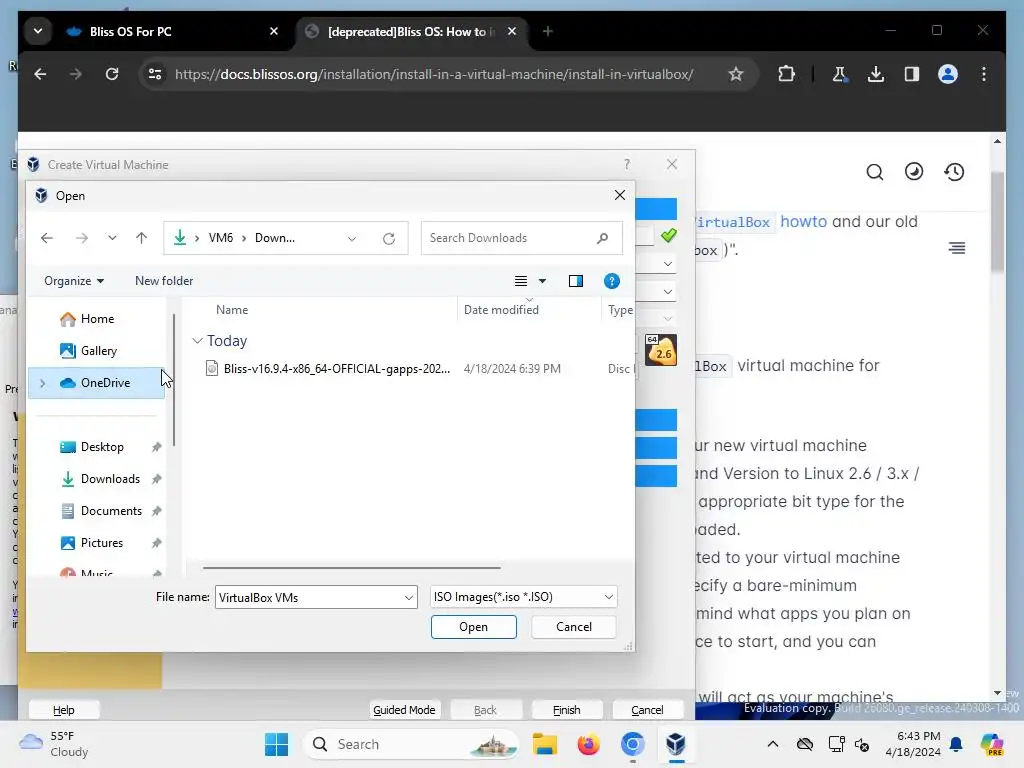Open the view options dropdown arrow

pyautogui.click(x=542, y=281)
